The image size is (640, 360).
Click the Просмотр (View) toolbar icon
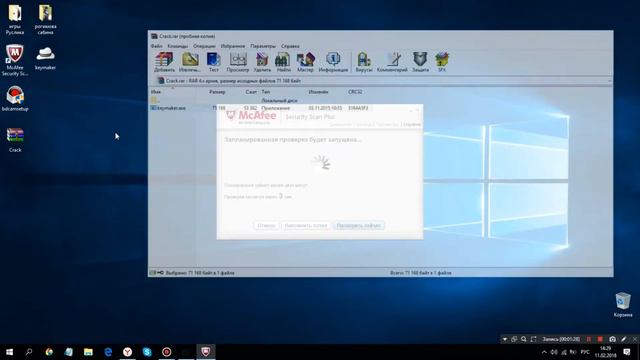pyautogui.click(x=238, y=62)
